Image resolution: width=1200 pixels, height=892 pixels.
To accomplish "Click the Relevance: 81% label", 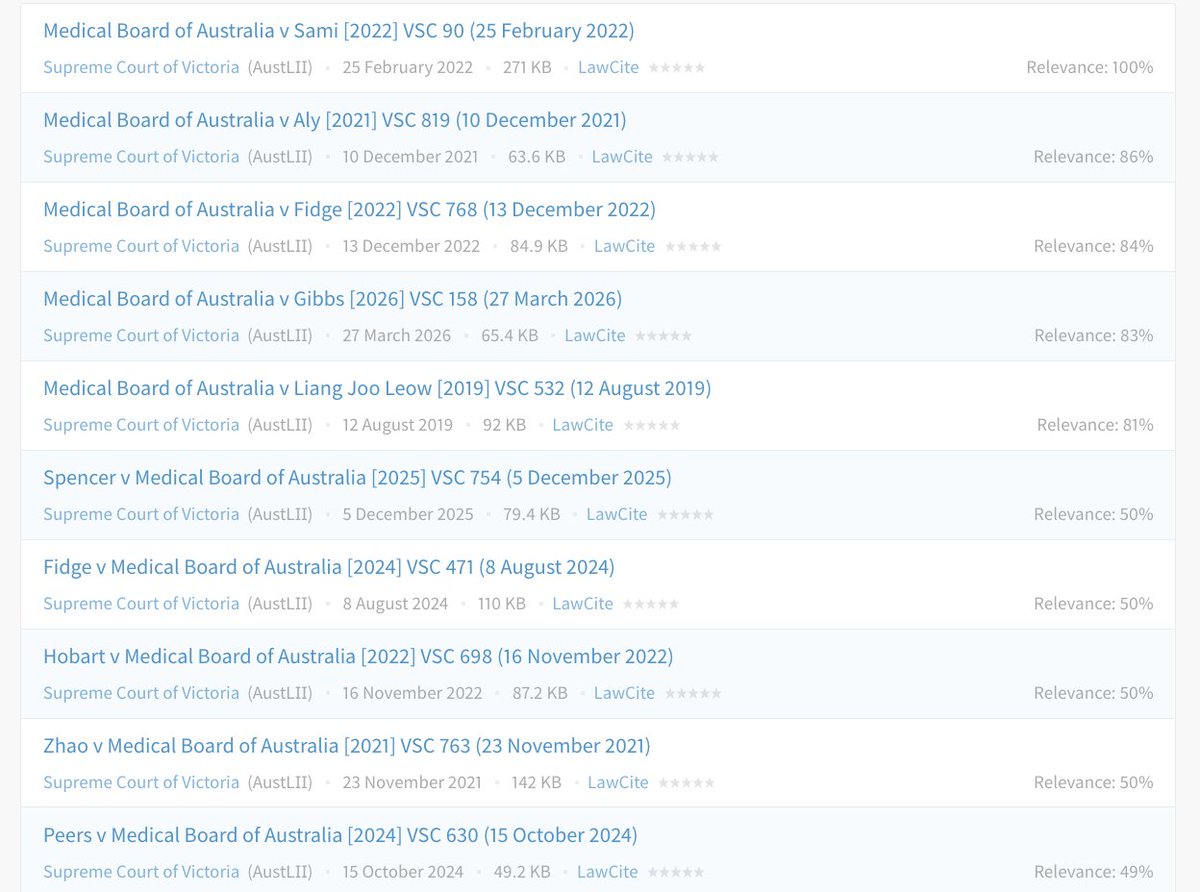I will [x=1095, y=424].
